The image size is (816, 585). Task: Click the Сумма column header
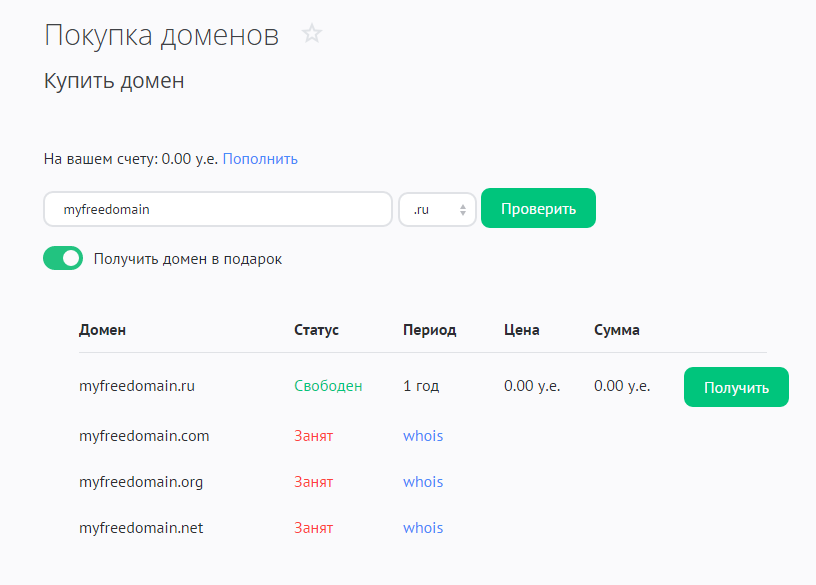(x=616, y=330)
